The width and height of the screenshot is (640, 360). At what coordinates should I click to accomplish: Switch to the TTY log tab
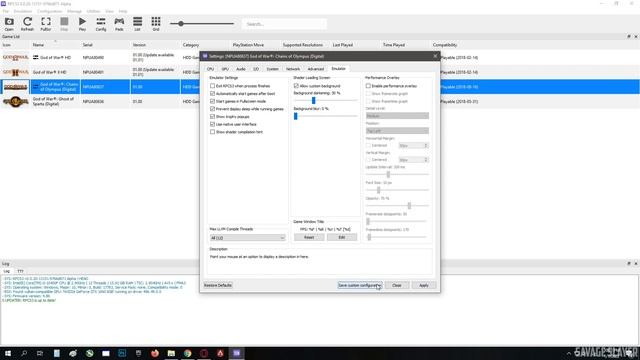point(20,271)
